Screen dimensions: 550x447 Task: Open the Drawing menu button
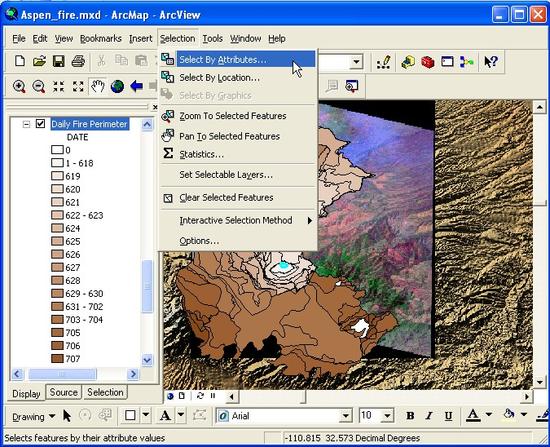[34, 417]
